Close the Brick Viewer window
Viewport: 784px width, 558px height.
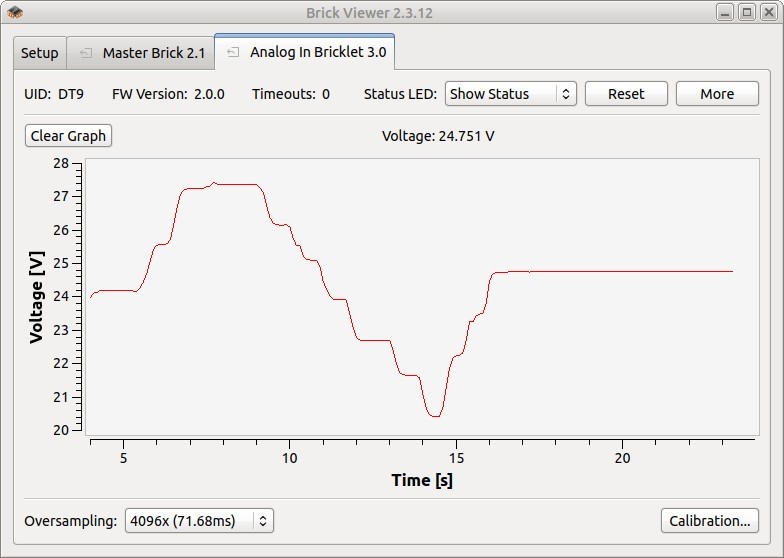tap(768, 12)
